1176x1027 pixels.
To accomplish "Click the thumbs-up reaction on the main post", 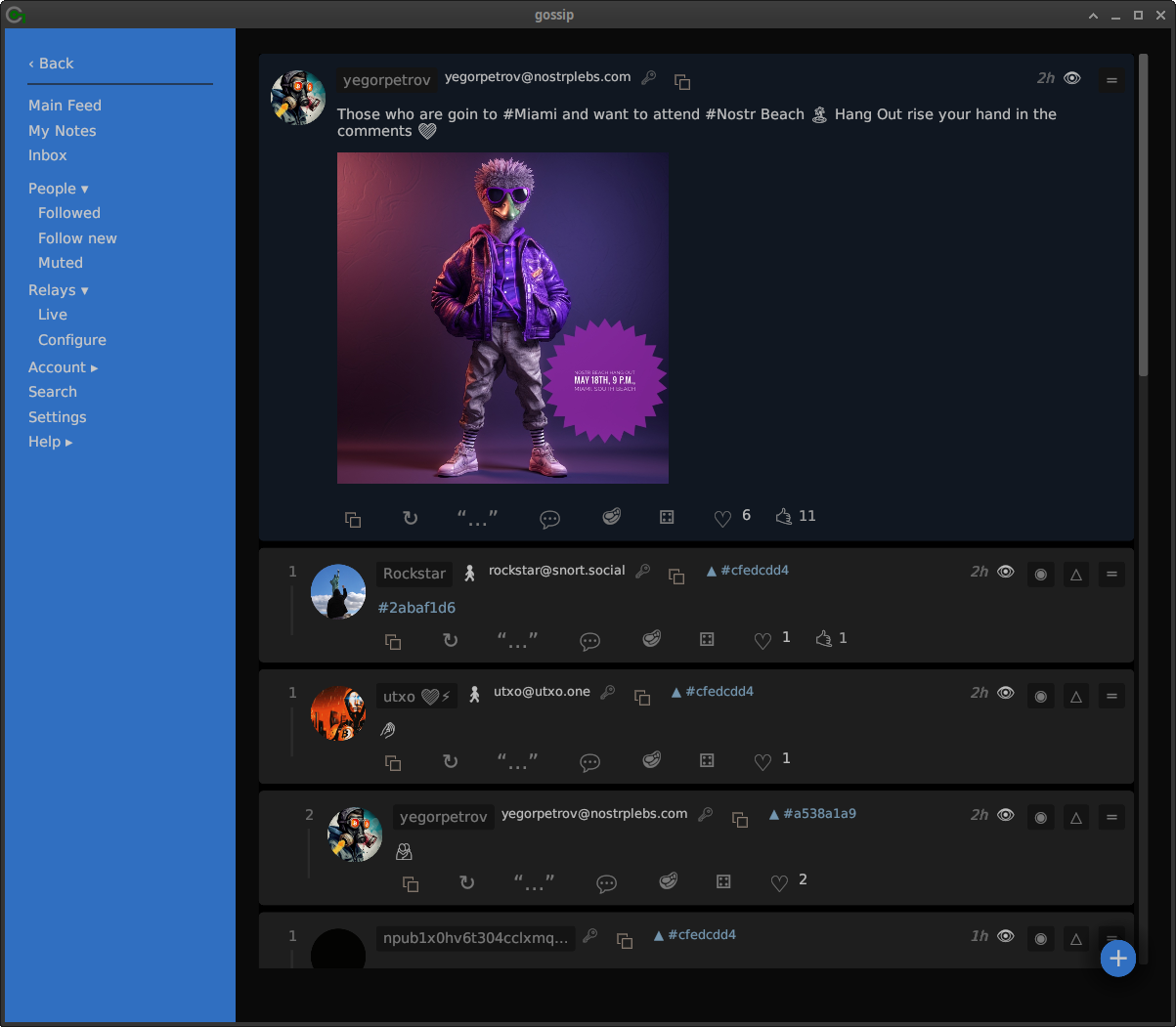I will click(x=784, y=516).
